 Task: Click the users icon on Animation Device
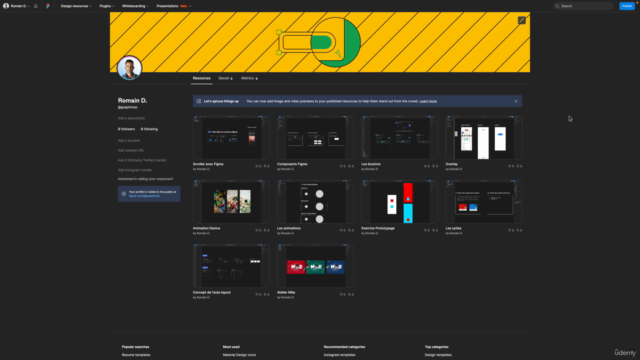pos(265,230)
